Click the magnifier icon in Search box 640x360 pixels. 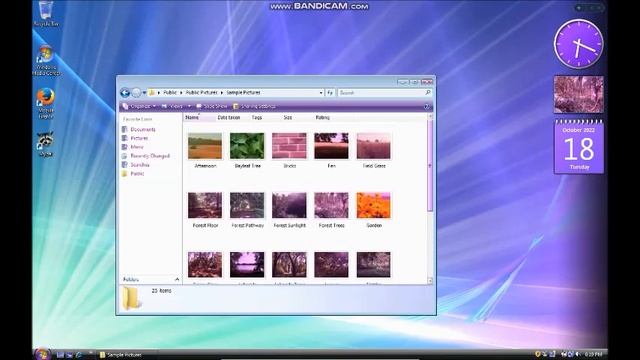click(x=428, y=93)
